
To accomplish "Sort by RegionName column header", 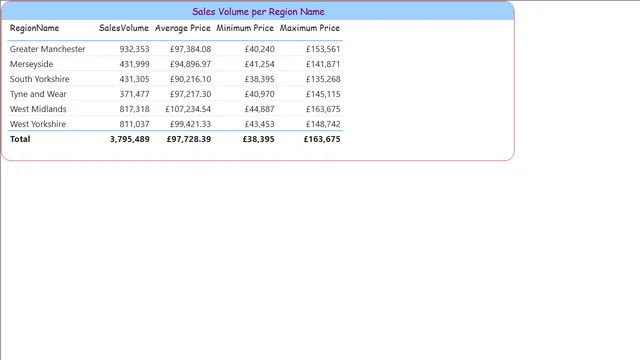I will 34,28.
